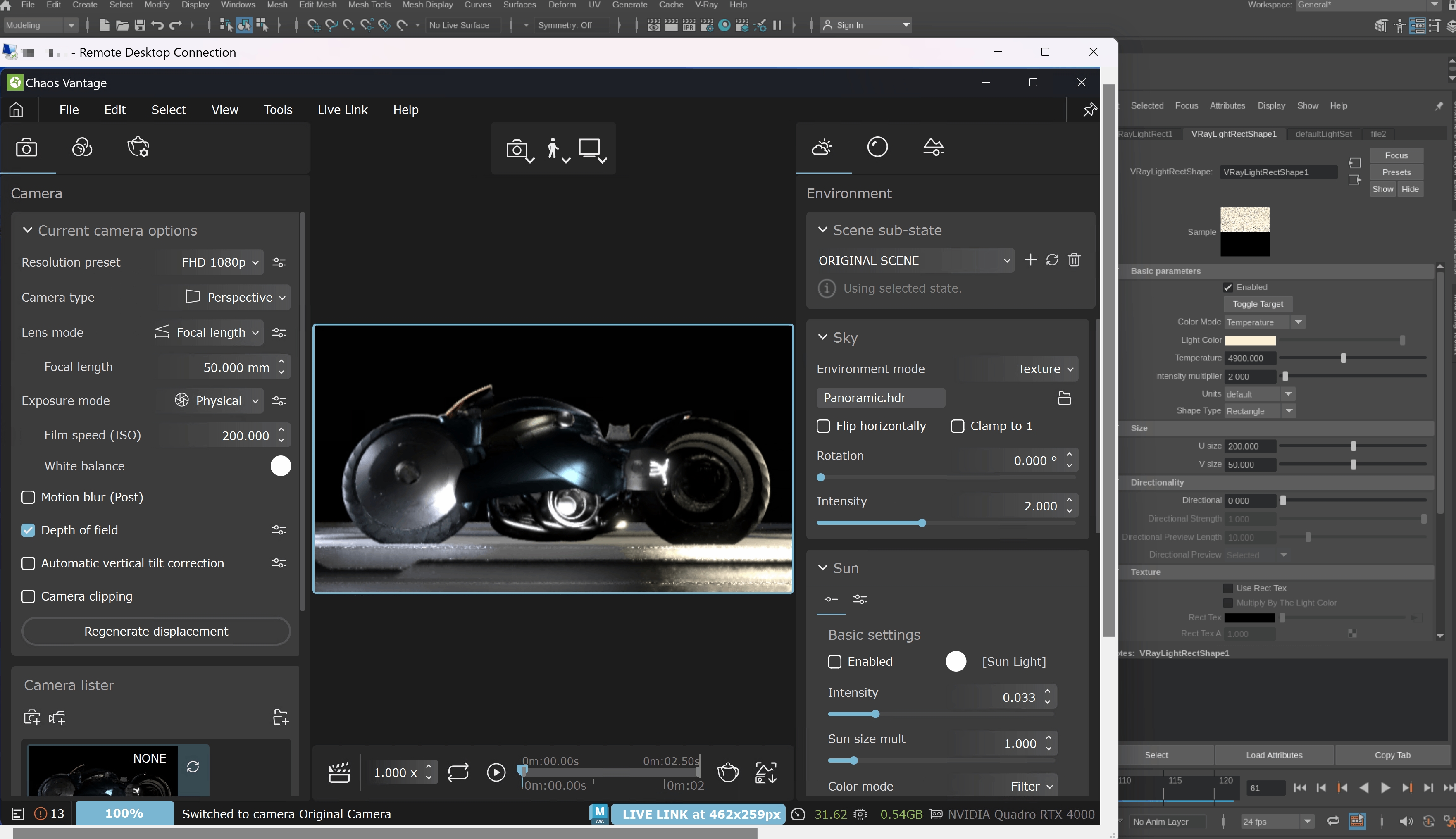Toggle the loop playback icon
The image size is (1456, 839).
[x=458, y=772]
